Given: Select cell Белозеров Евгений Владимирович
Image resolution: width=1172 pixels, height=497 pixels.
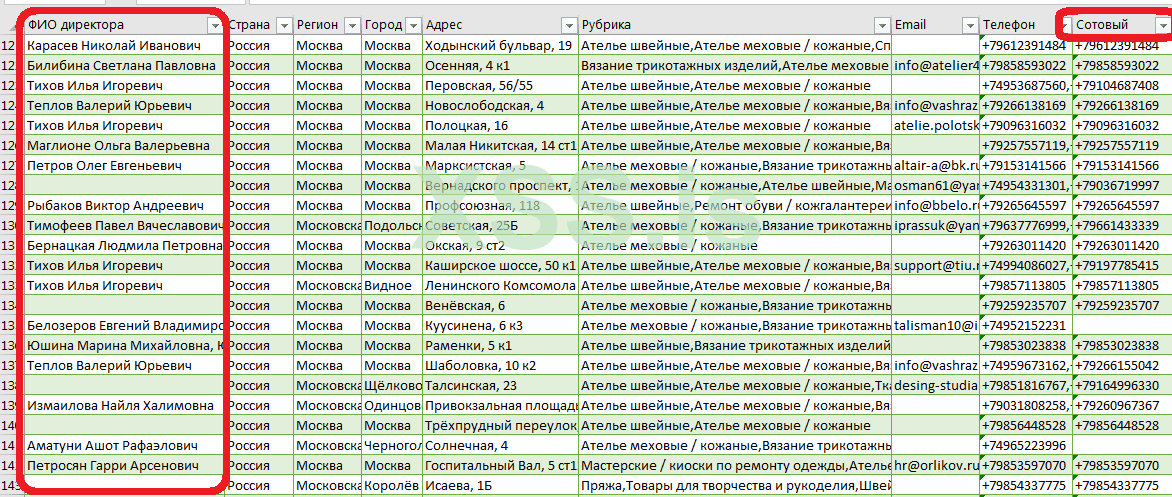Looking at the screenshot, I should point(125,325).
